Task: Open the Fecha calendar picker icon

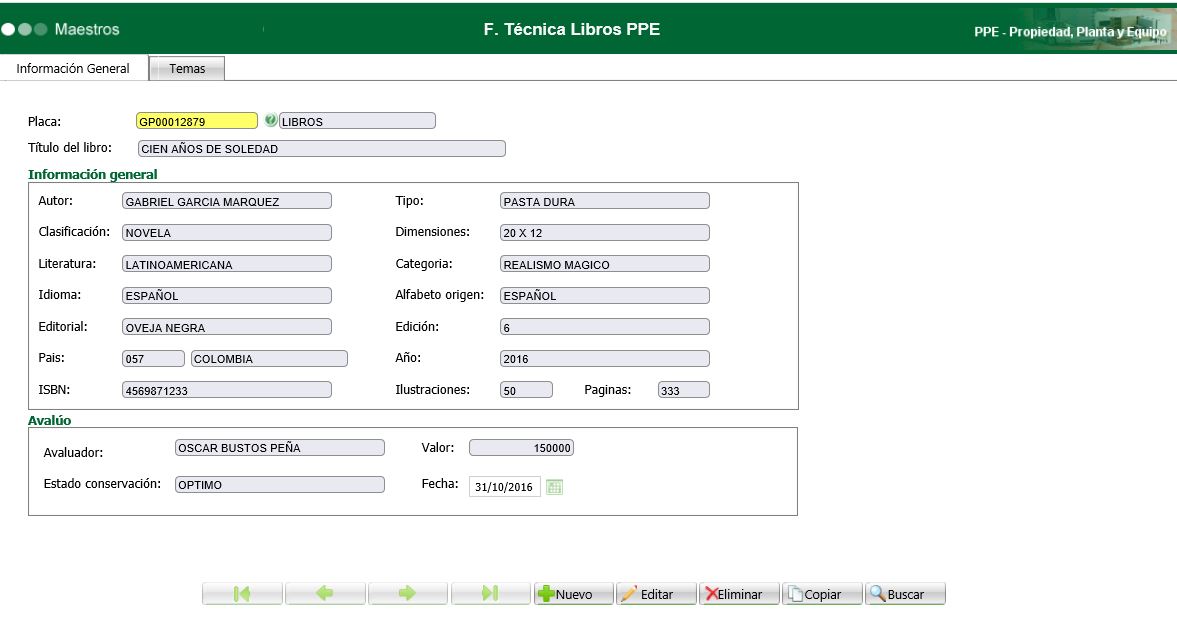Action: 554,487
